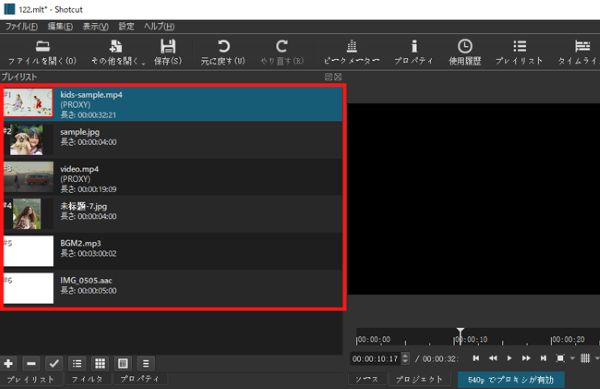This screenshot has width=600, height=389.
Task: Undock the playlist panel float icon
Action: (328, 77)
